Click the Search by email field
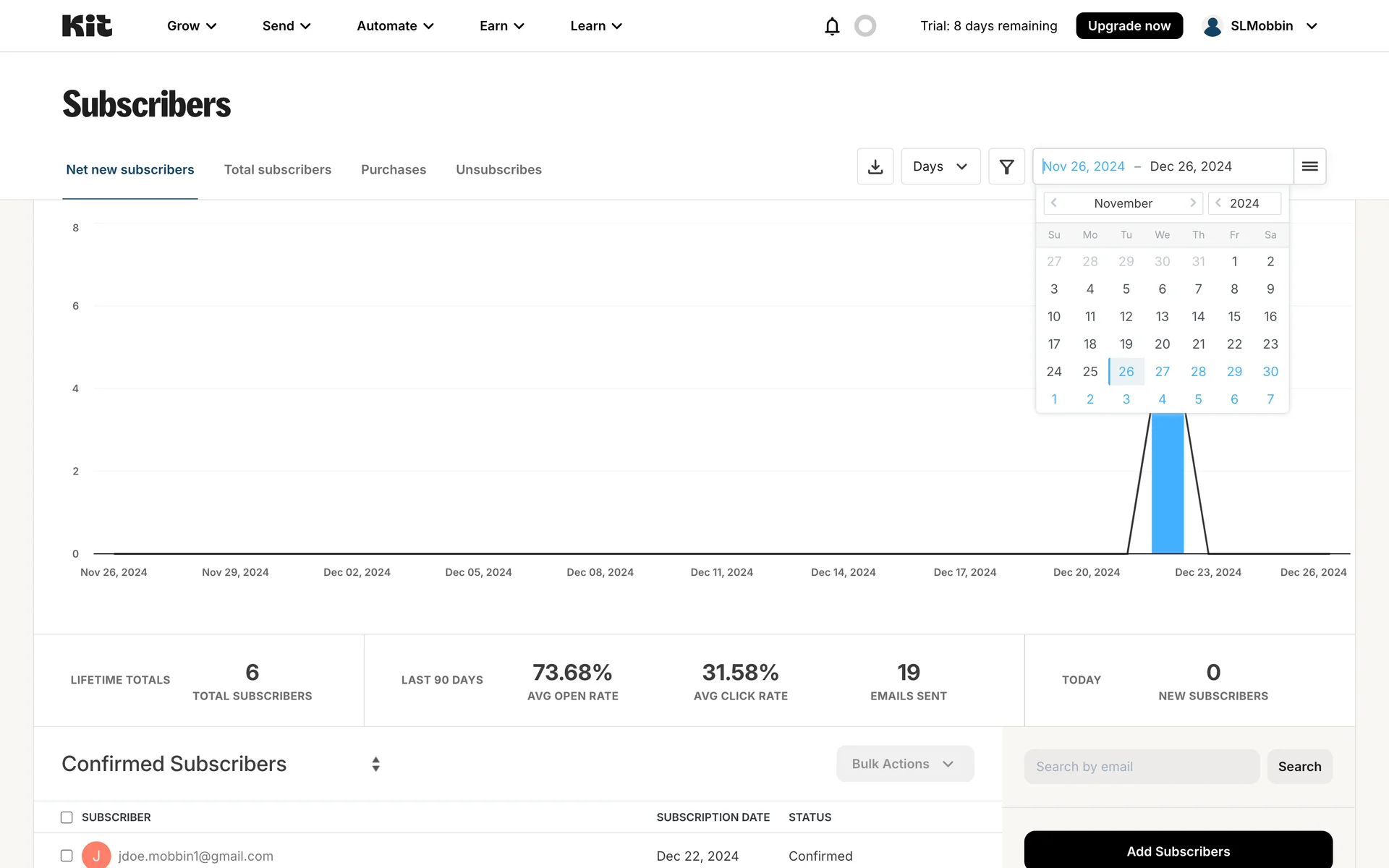This screenshot has width=1389, height=868. pyautogui.click(x=1141, y=767)
